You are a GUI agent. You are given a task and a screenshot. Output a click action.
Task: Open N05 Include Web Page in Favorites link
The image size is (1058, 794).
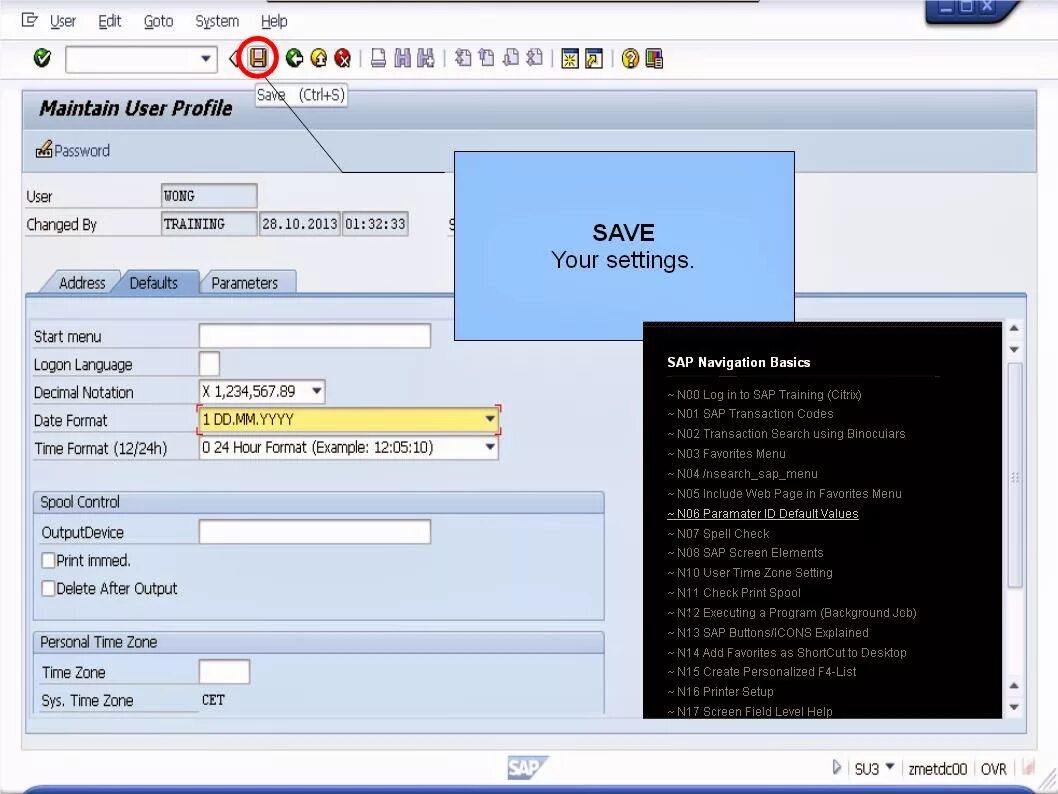pyautogui.click(x=784, y=493)
